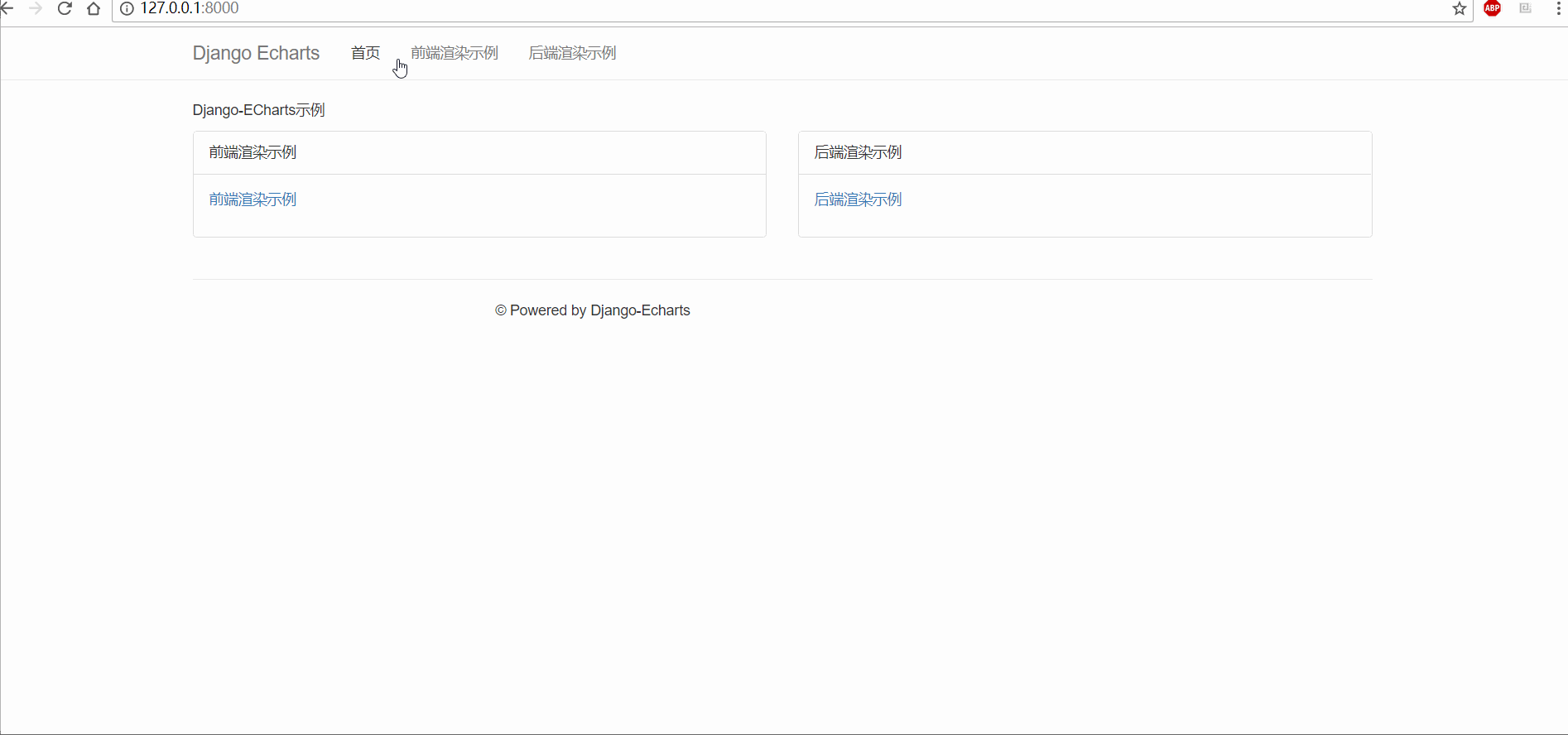
Task: Follow the blue 后端渲染示例 link in the panel
Action: tap(858, 199)
